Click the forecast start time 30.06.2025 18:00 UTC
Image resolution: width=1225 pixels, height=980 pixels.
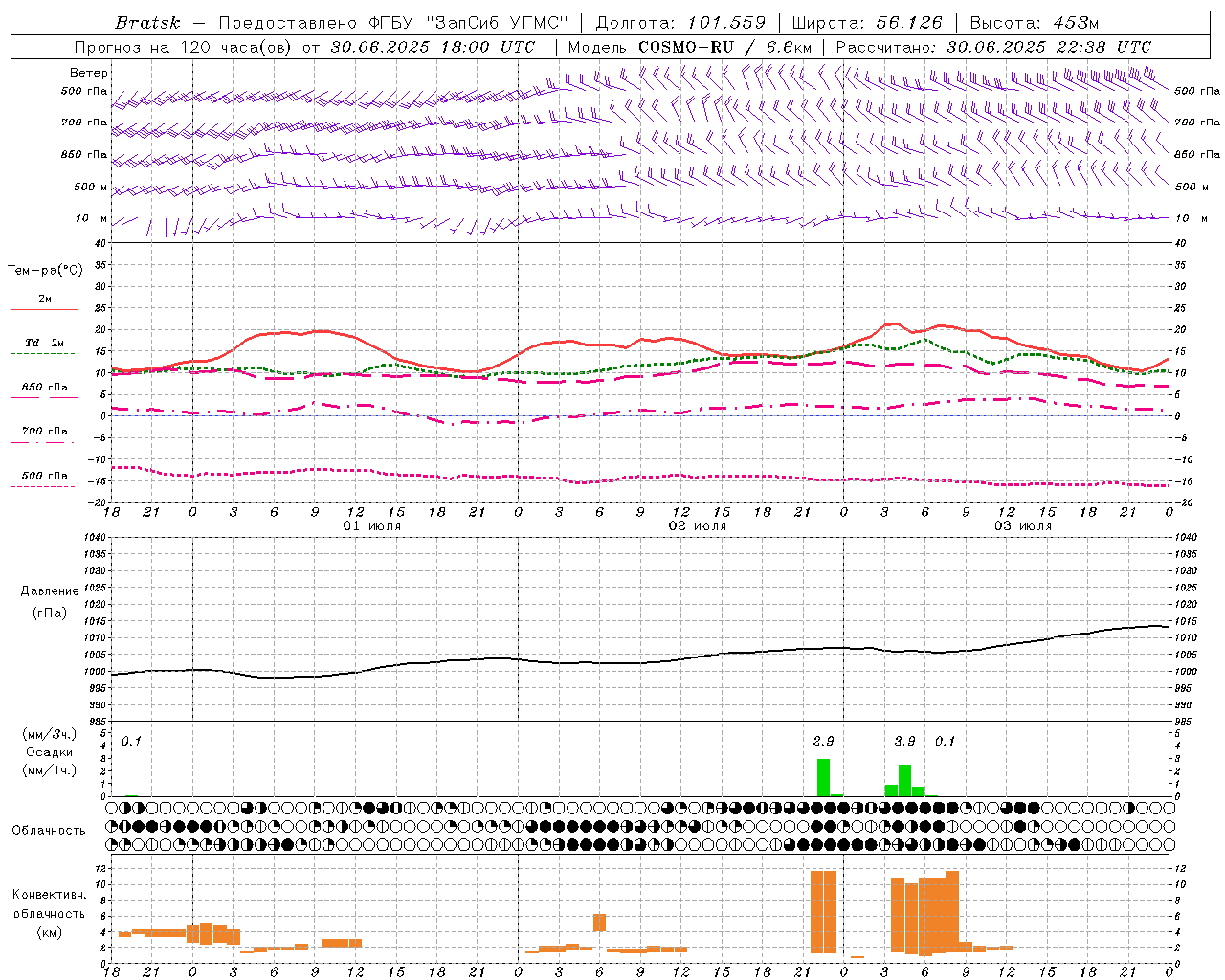tap(433, 47)
